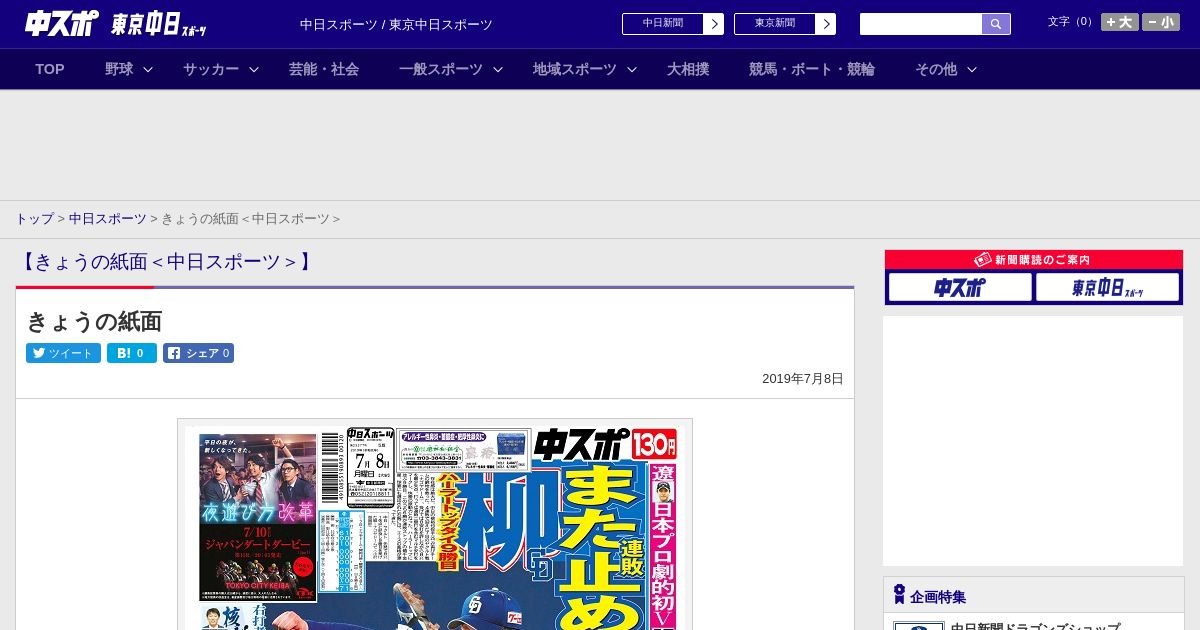Expand the その他 dropdown chevron
Image resolution: width=1200 pixels, height=630 pixels.
click(972, 69)
